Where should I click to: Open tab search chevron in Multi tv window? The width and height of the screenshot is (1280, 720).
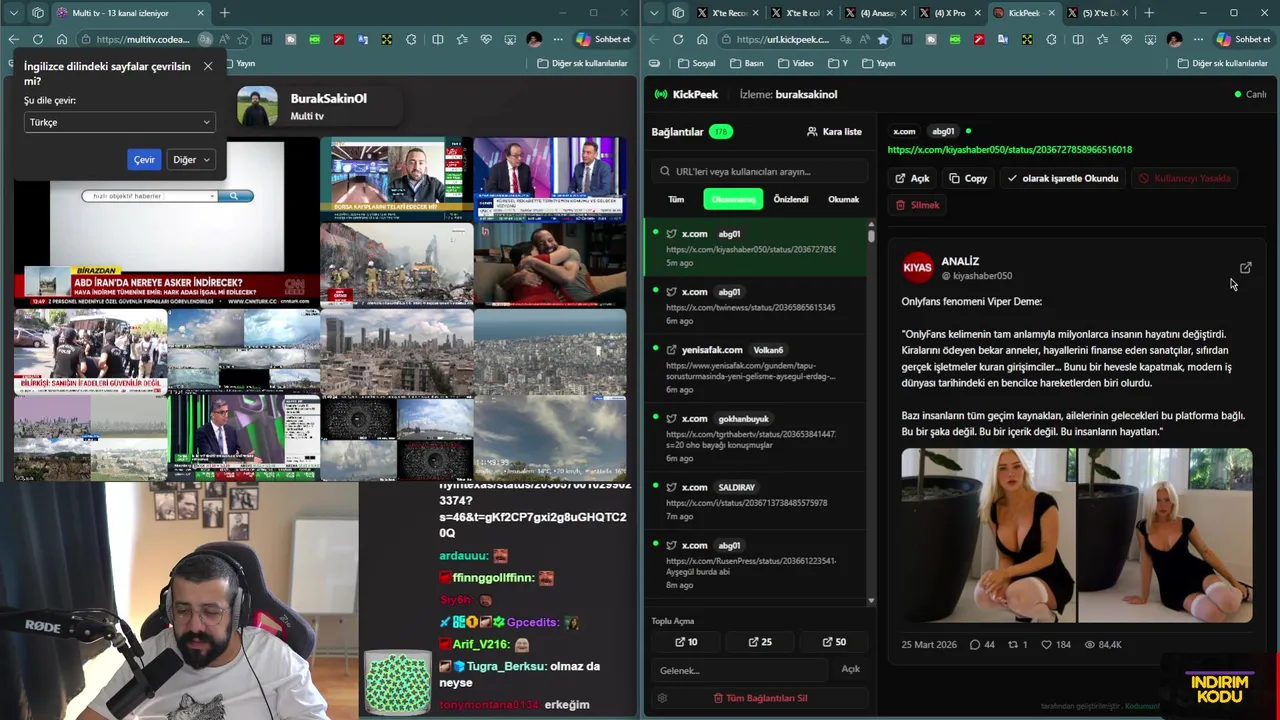[x=13, y=13]
